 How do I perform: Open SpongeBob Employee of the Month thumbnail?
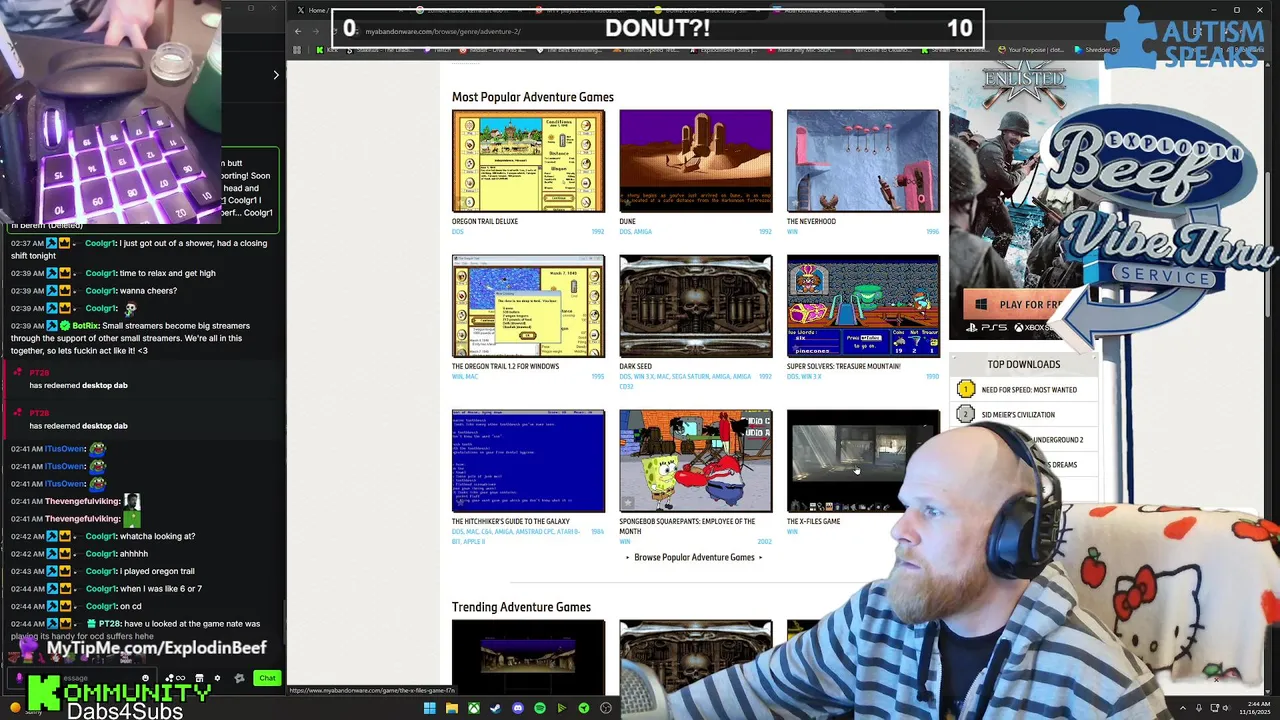(695, 461)
